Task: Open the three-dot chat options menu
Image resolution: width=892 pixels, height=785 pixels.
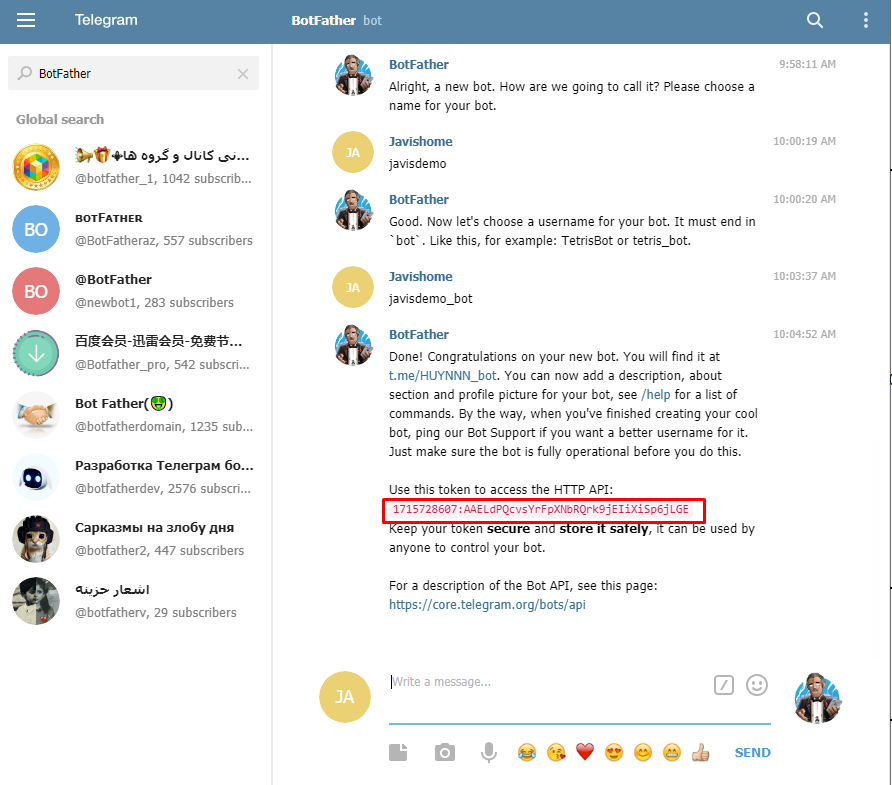Action: tap(865, 20)
